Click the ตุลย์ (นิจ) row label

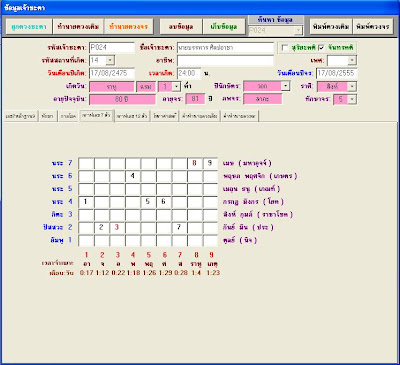click(240, 240)
